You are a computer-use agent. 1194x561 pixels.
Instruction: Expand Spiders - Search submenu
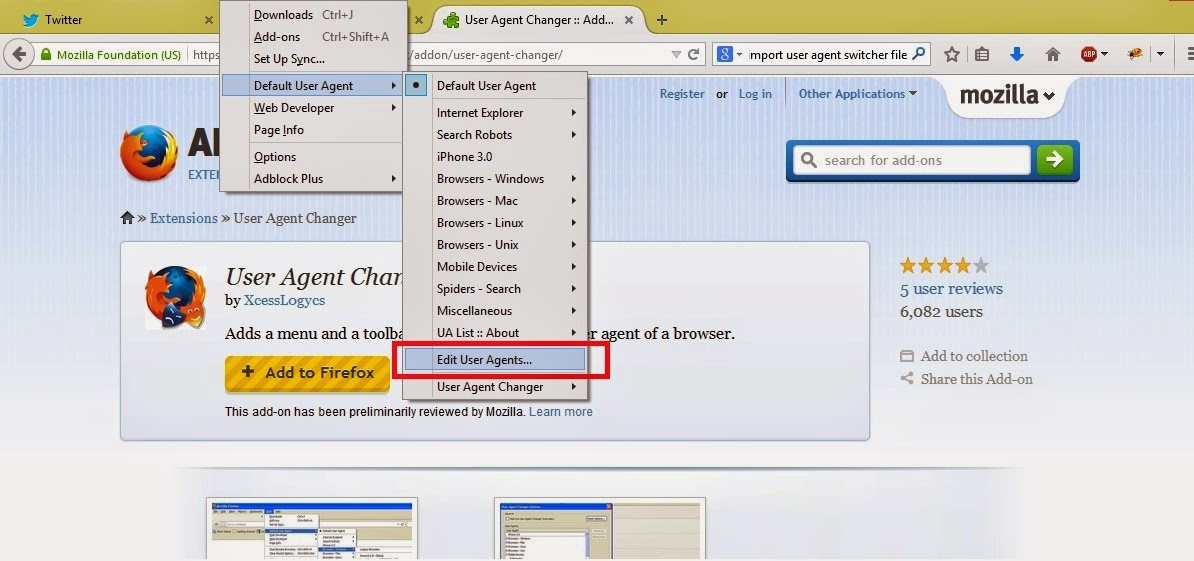[x=495, y=289]
